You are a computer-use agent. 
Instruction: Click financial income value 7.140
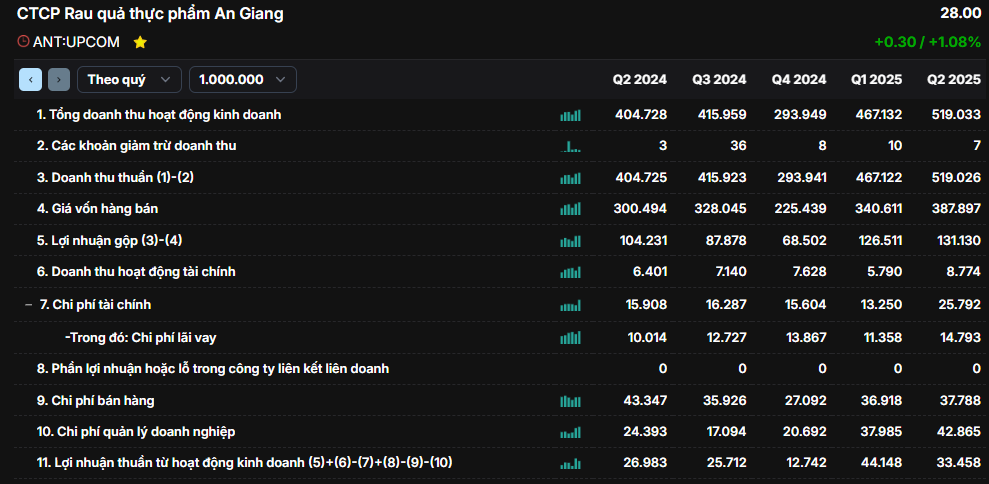click(729, 272)
